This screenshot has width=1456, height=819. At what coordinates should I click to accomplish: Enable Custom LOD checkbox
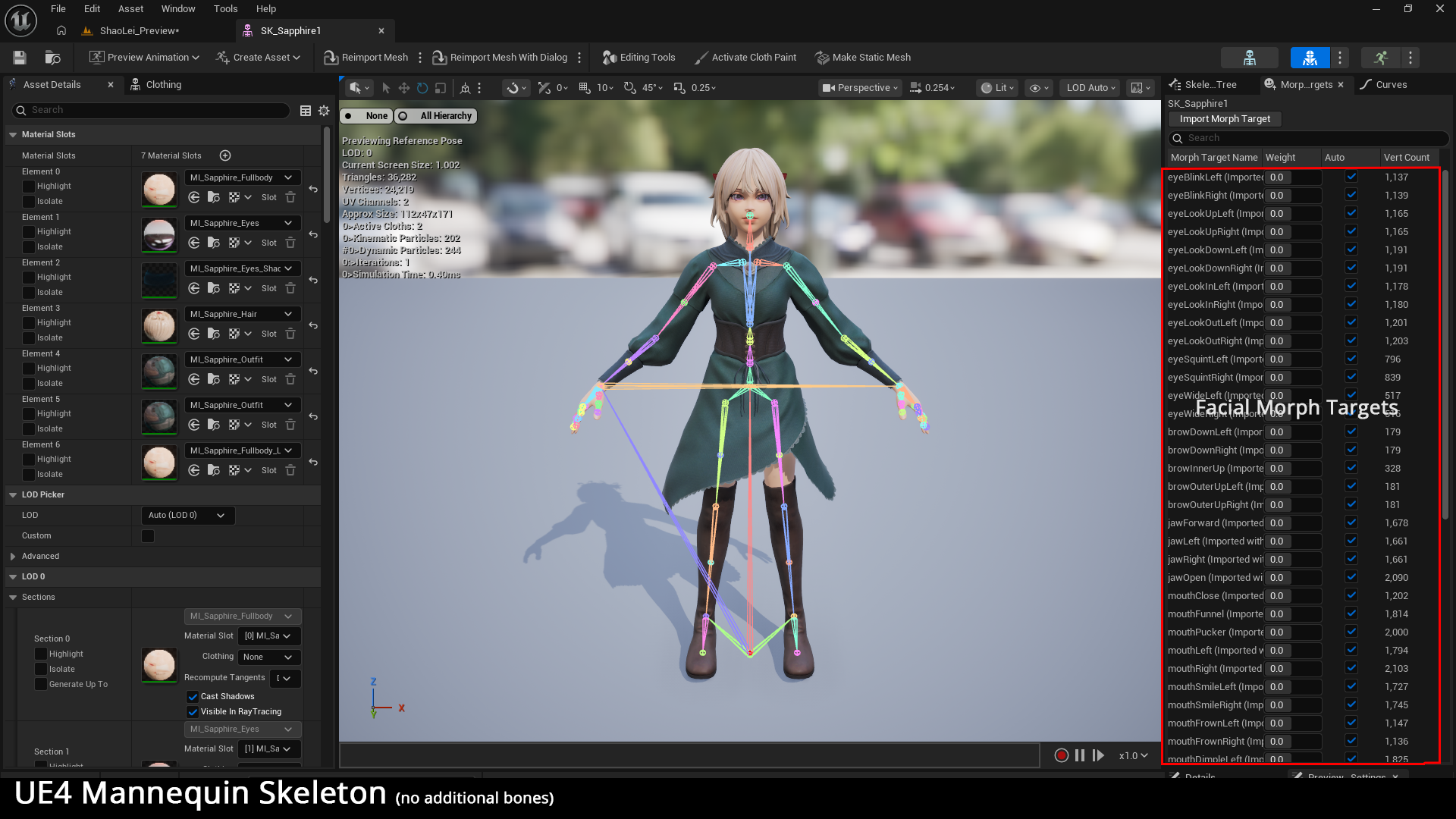[x=148, y=536]
